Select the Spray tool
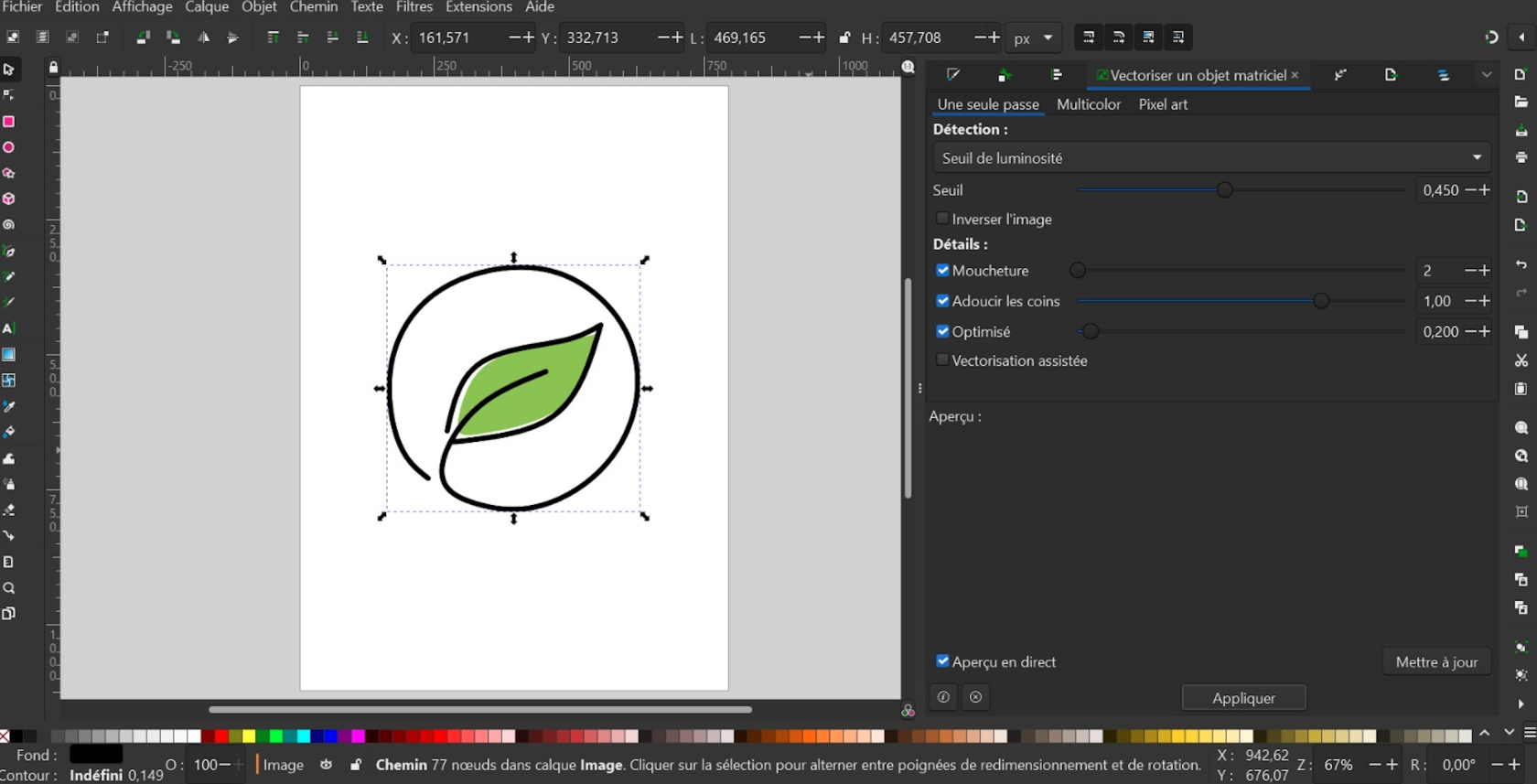Screen dimensions: 1537x784 [x=9, y=484]
